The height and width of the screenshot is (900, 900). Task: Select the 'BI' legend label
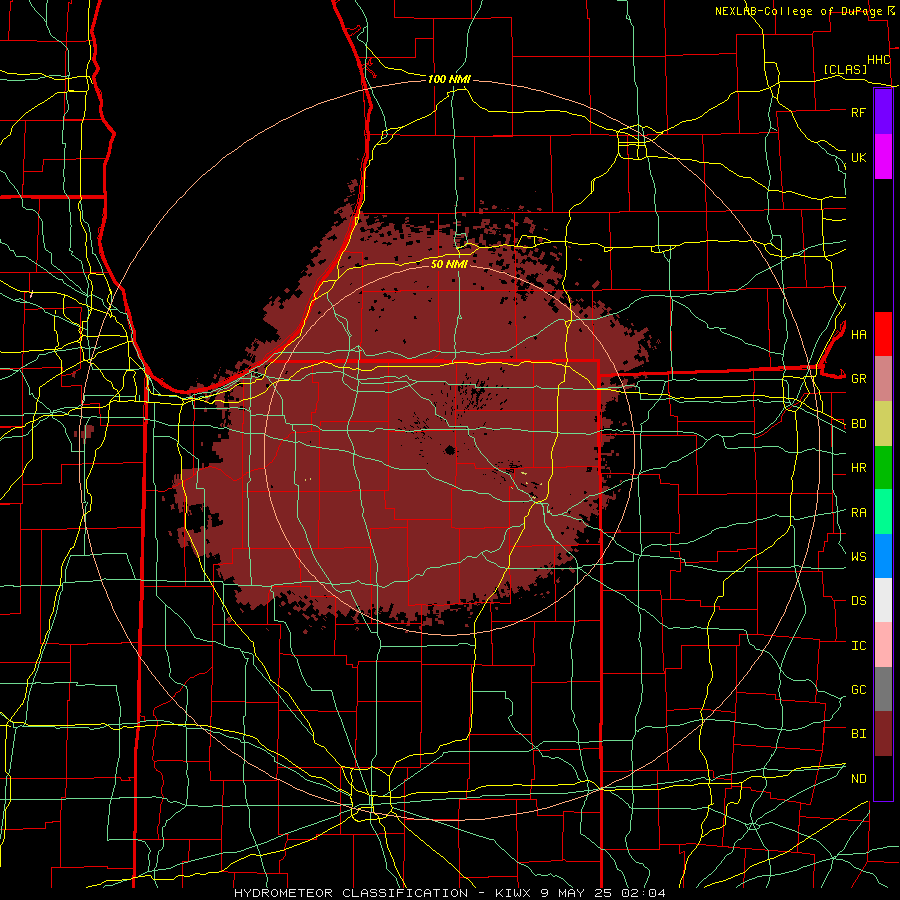[858, 734]
